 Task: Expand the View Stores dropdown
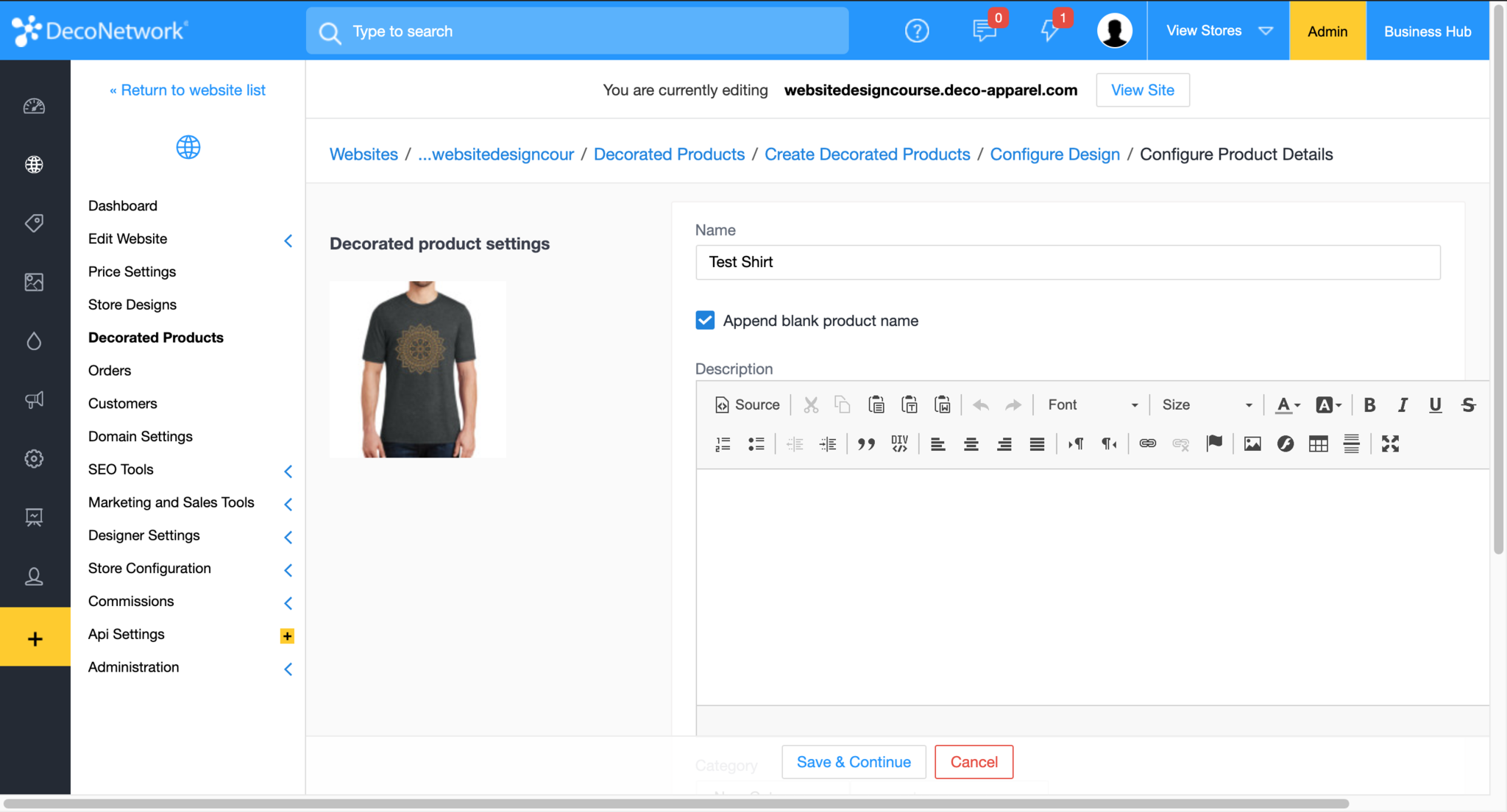(1219, 31)
